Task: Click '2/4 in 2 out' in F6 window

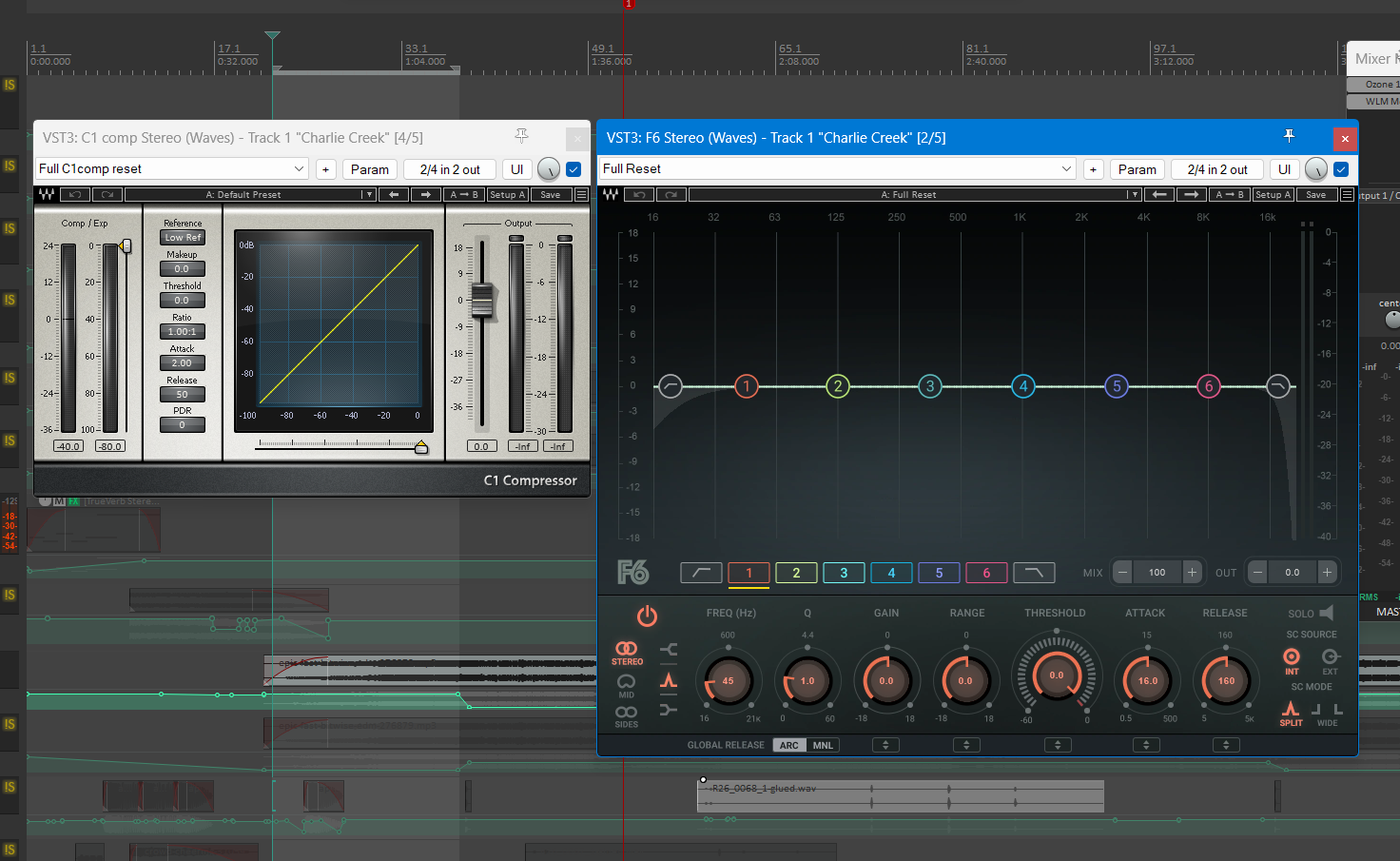Action: 1217,169
